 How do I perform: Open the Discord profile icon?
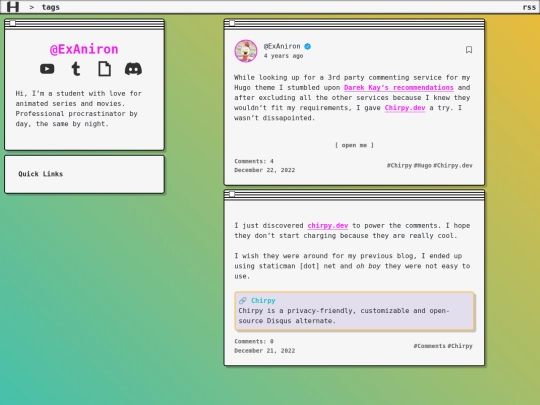click(133, 69)
